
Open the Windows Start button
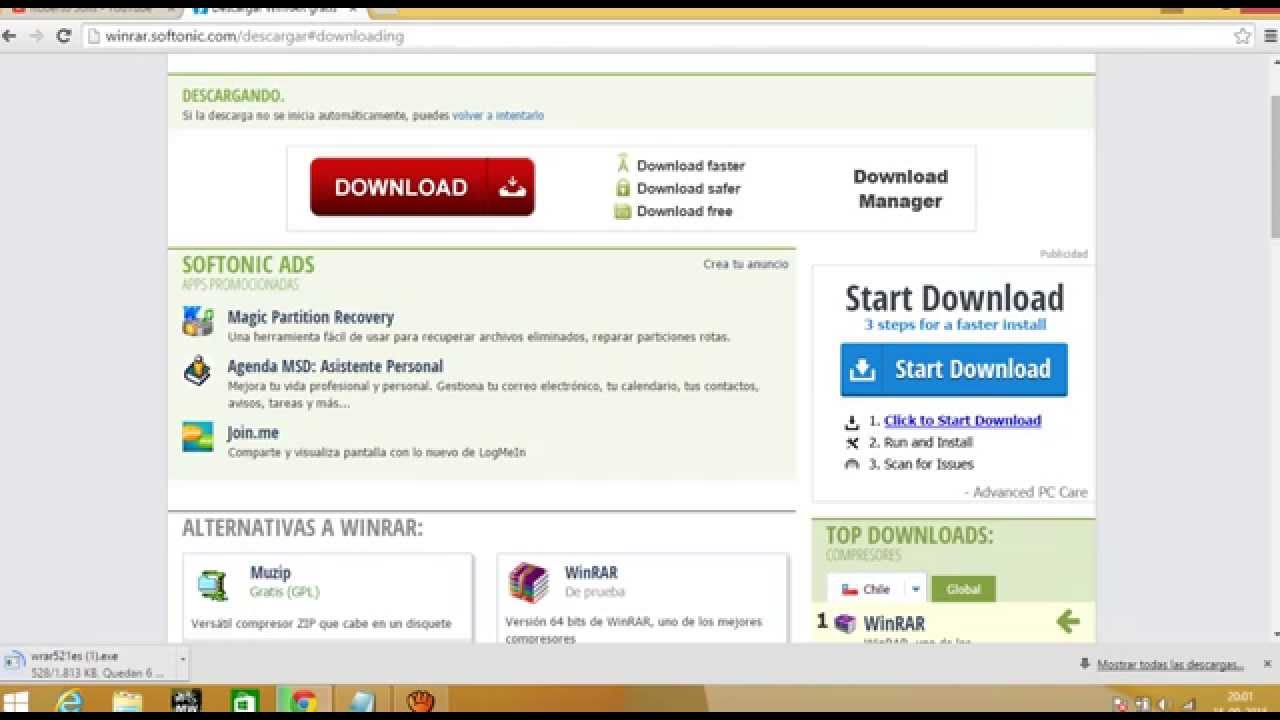(16, 702)
